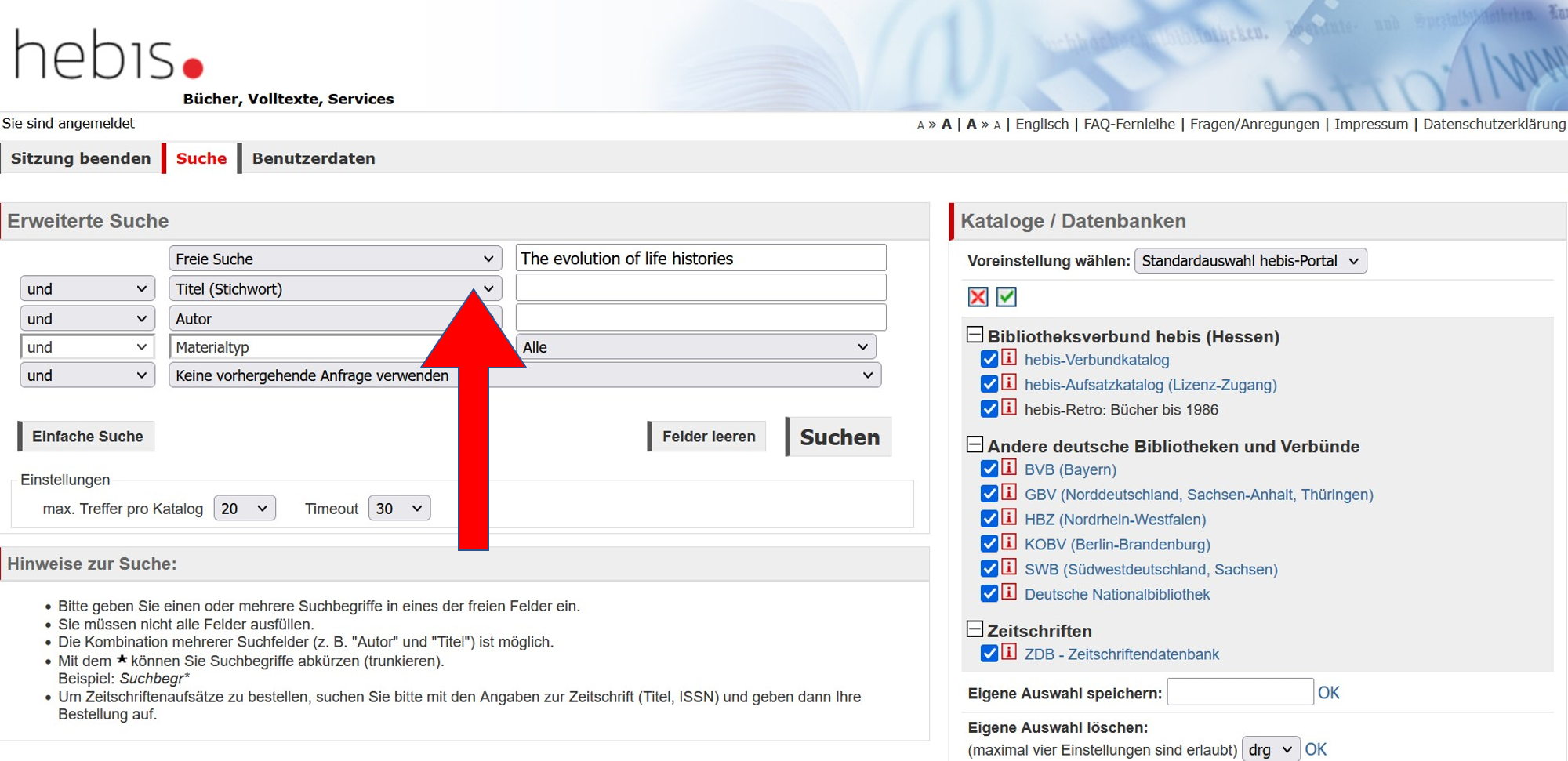Screen dimensions: 1568x761
Task: Increase the font size with A » A
Action: [935, 125]
